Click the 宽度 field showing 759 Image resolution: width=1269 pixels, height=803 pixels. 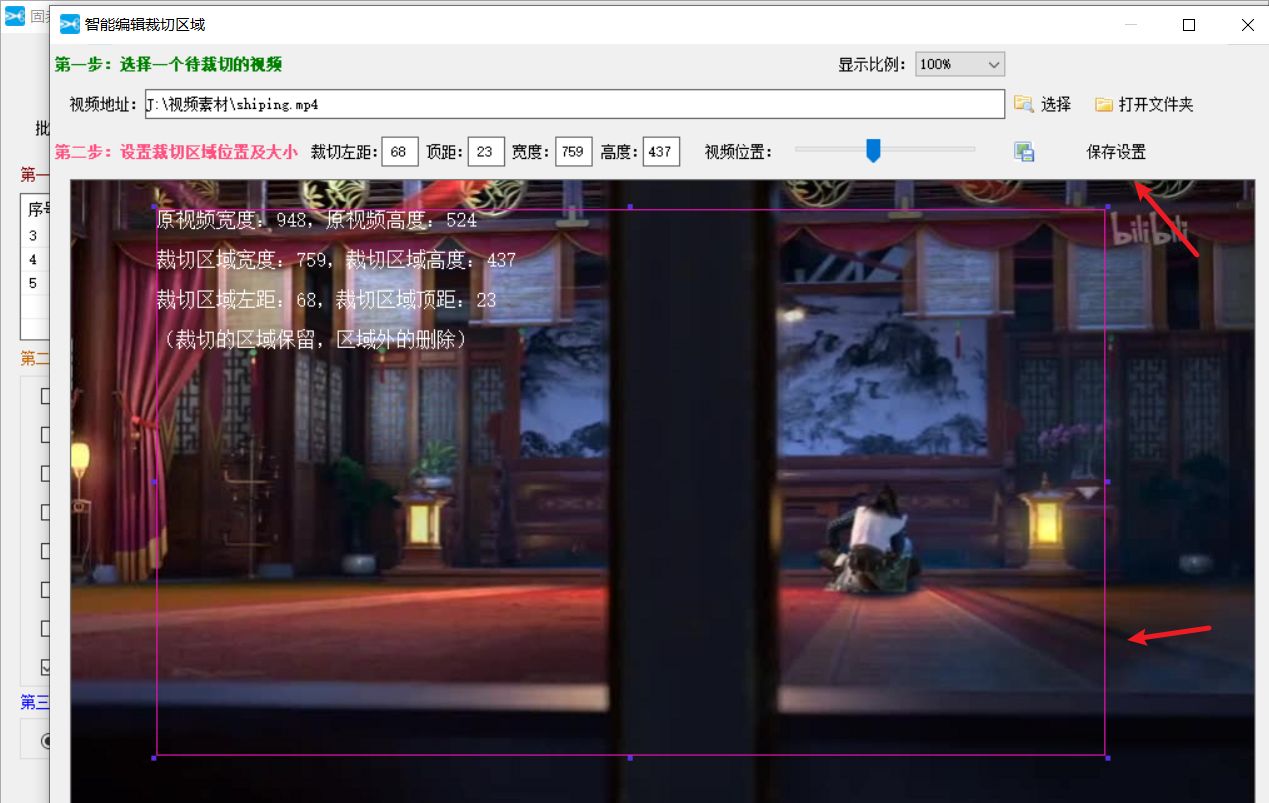[x=573, y=152]
